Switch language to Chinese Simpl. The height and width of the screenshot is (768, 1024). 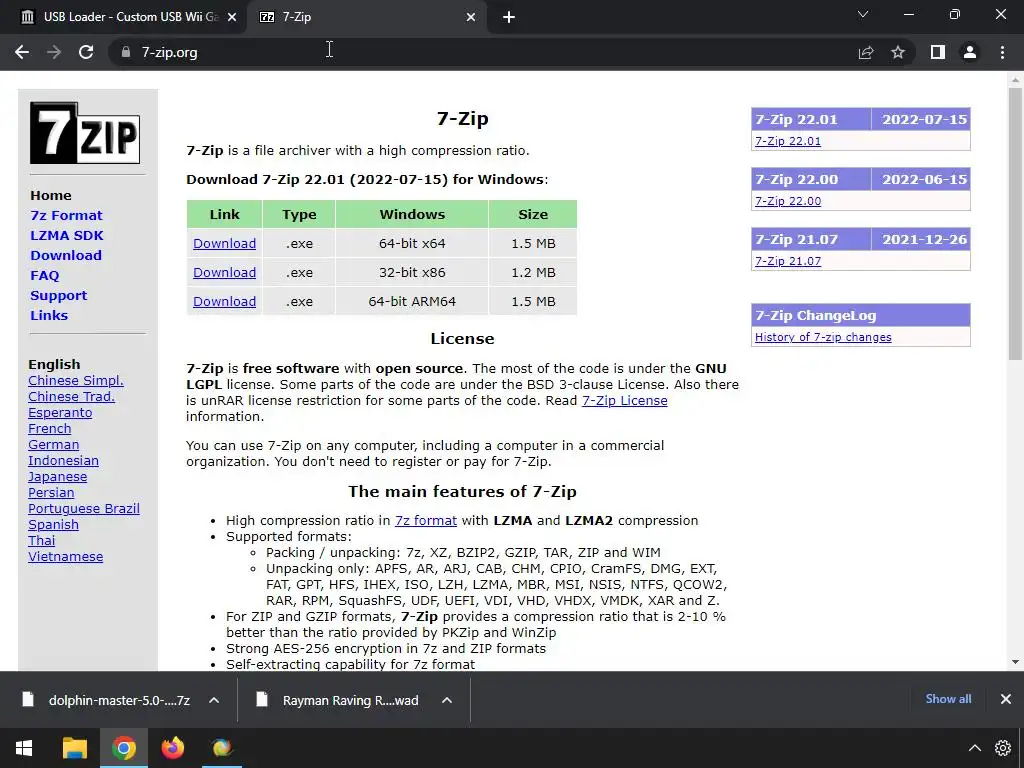coord(76,381)
